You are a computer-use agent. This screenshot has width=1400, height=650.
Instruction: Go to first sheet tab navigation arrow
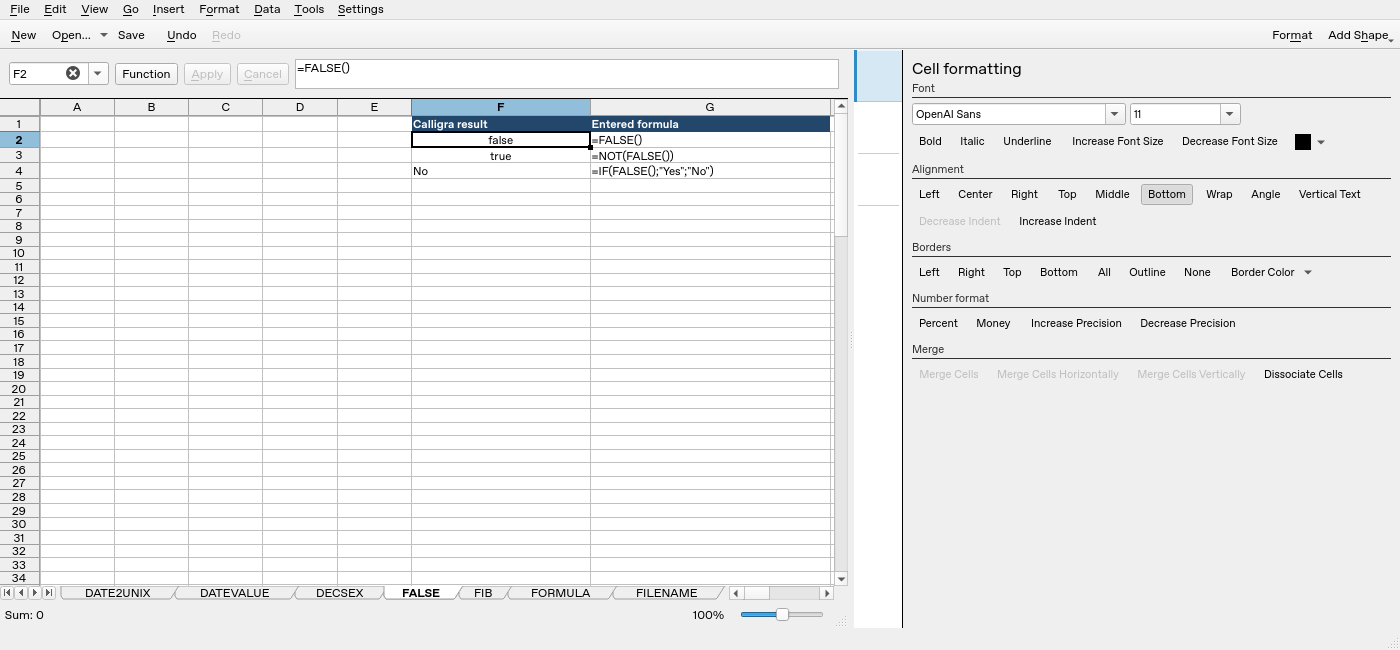click(8, 593)
